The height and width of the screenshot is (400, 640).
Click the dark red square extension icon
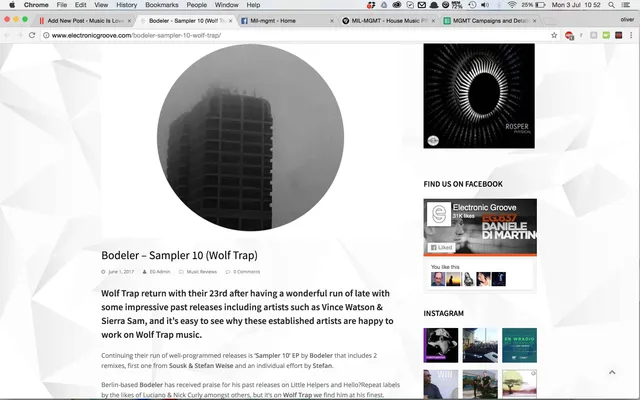click(619, 36)
